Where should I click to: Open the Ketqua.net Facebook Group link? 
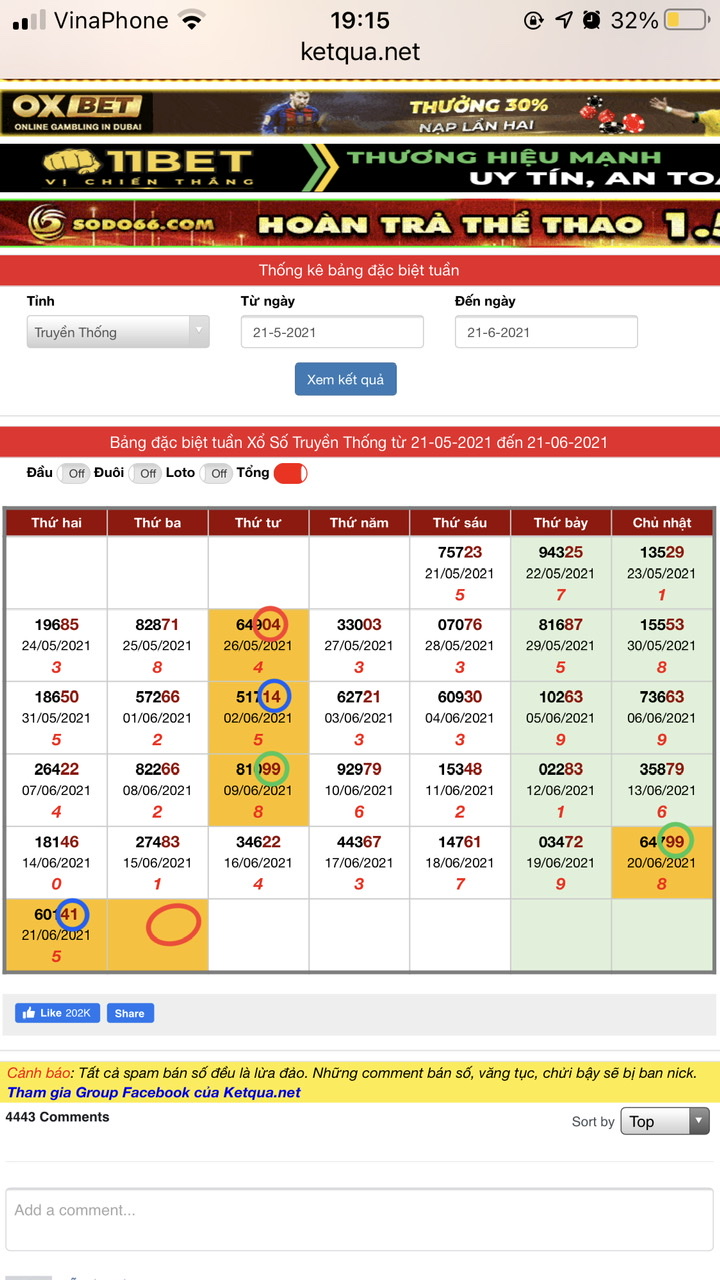click(x=154, y=1092)
